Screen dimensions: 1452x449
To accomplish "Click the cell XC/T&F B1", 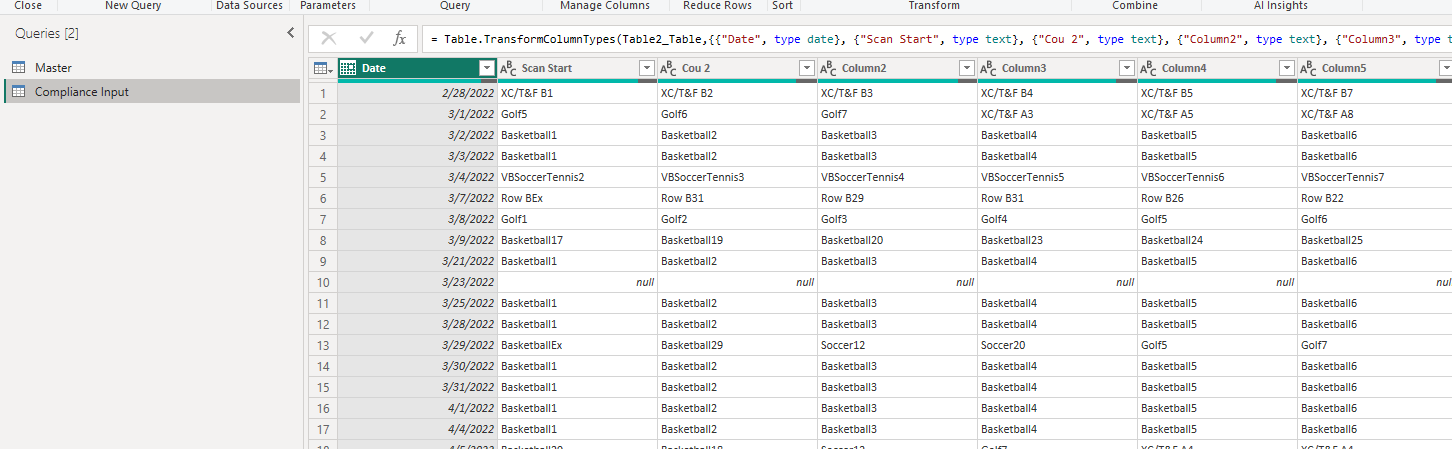I will click(x=577, y=93).
